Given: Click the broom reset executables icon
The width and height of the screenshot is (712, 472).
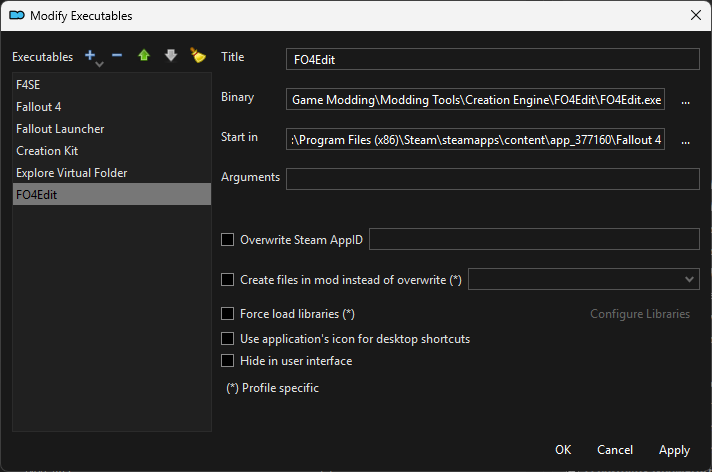Looking at the screenshot, I should pyautogui.click(x=198, y=56).
